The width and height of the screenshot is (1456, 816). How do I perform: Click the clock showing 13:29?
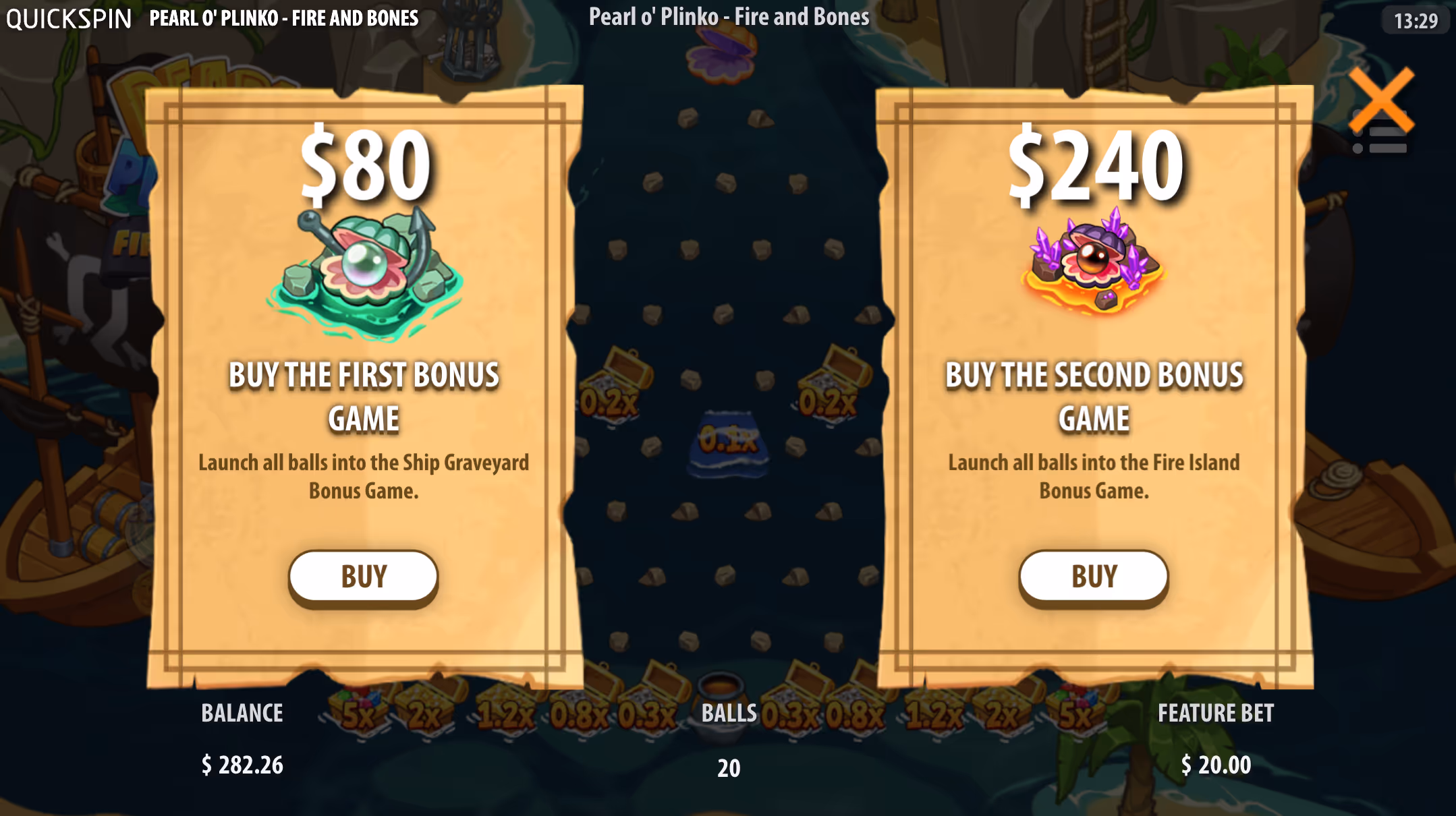click(1416, 21)
